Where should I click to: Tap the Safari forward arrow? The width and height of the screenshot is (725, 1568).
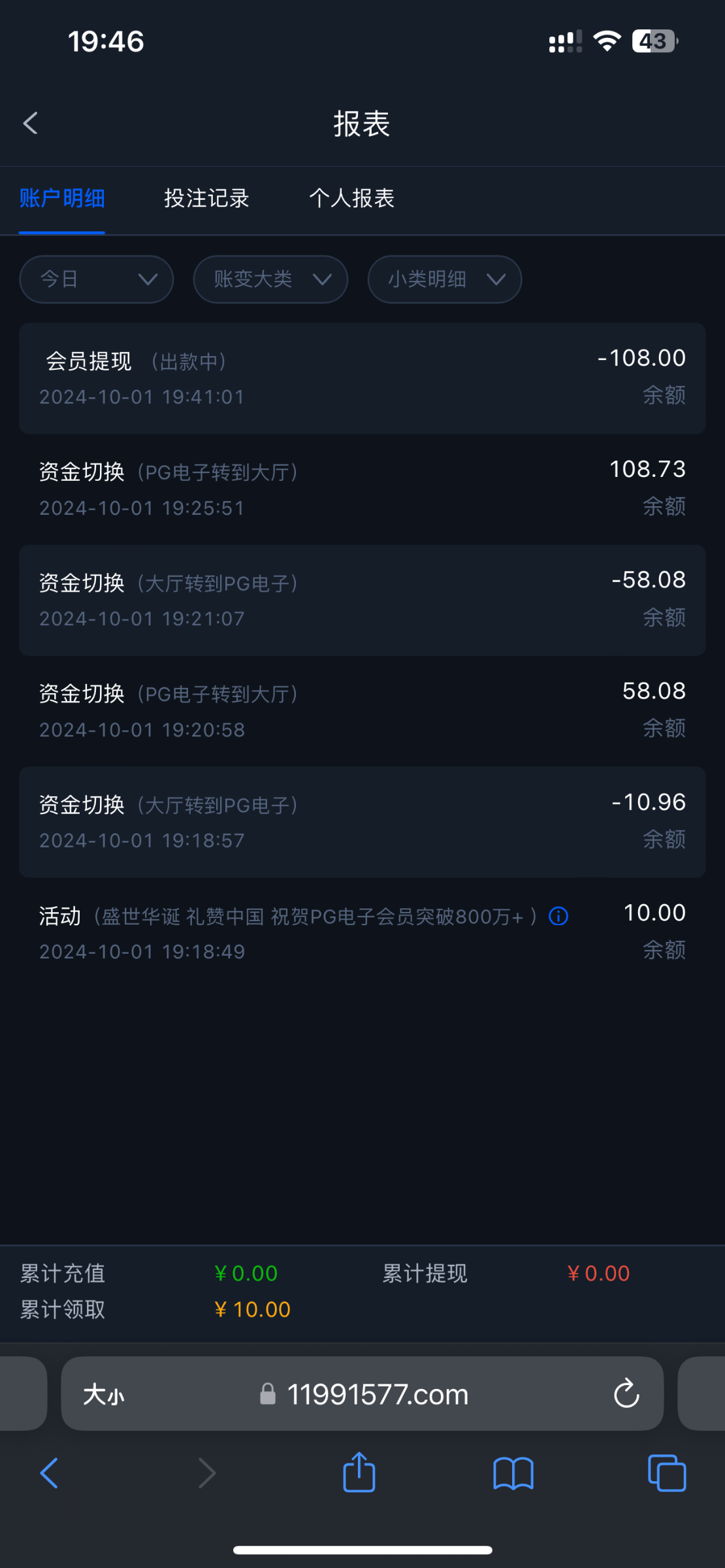(206, 1474)
